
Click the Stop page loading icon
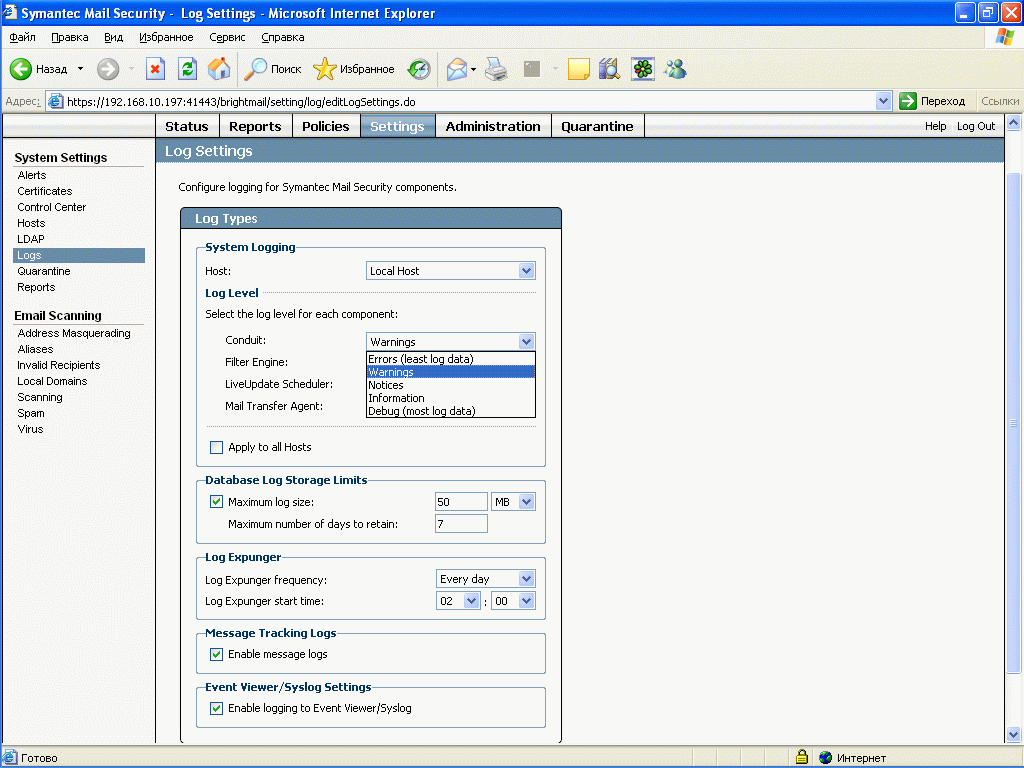pos(155,69)
